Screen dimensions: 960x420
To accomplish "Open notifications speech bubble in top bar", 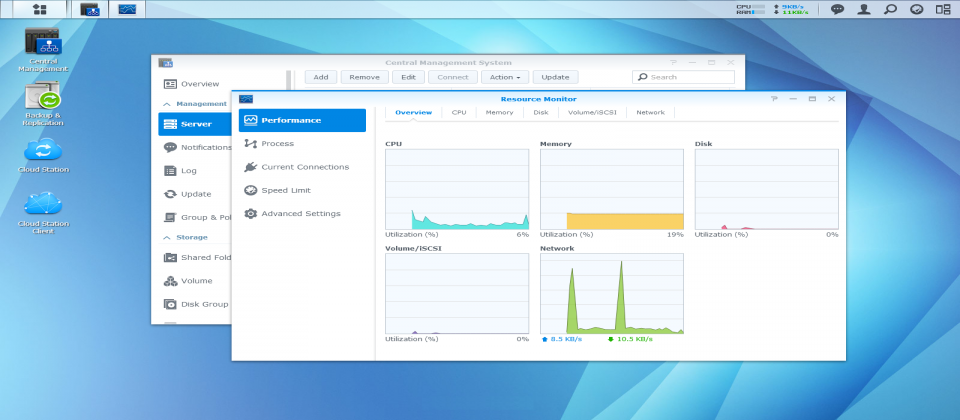I will [837, 9].
